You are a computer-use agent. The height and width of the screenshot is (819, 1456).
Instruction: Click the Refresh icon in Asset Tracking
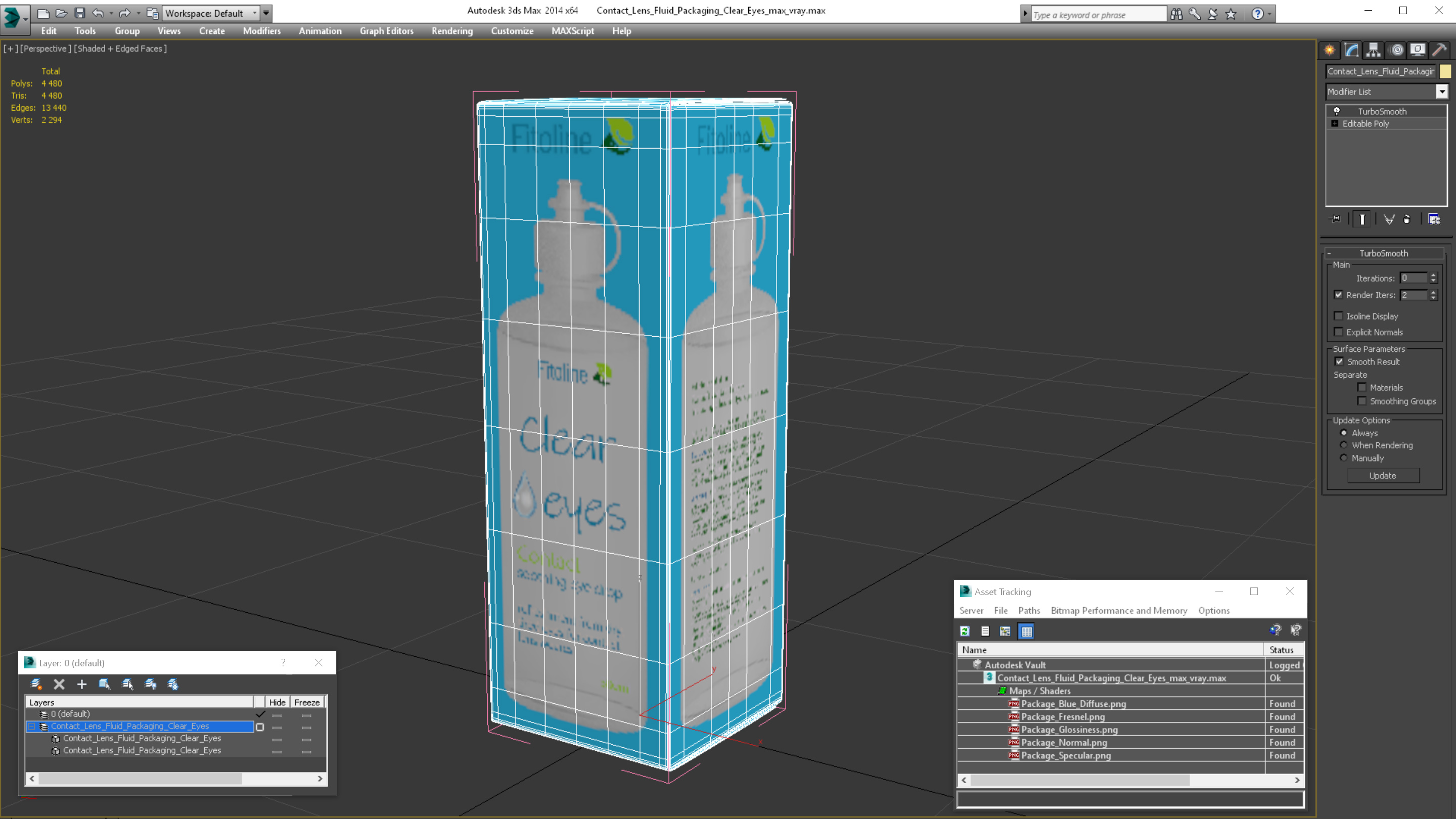[x=965, y=631]
